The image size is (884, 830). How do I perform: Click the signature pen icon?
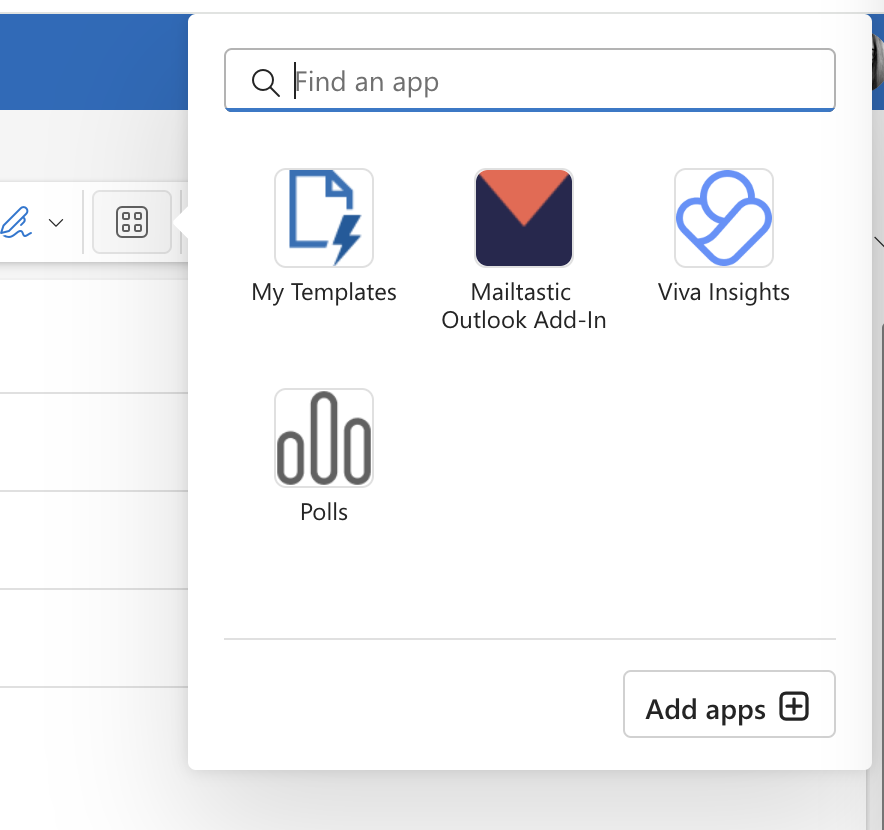pos(16,222)
